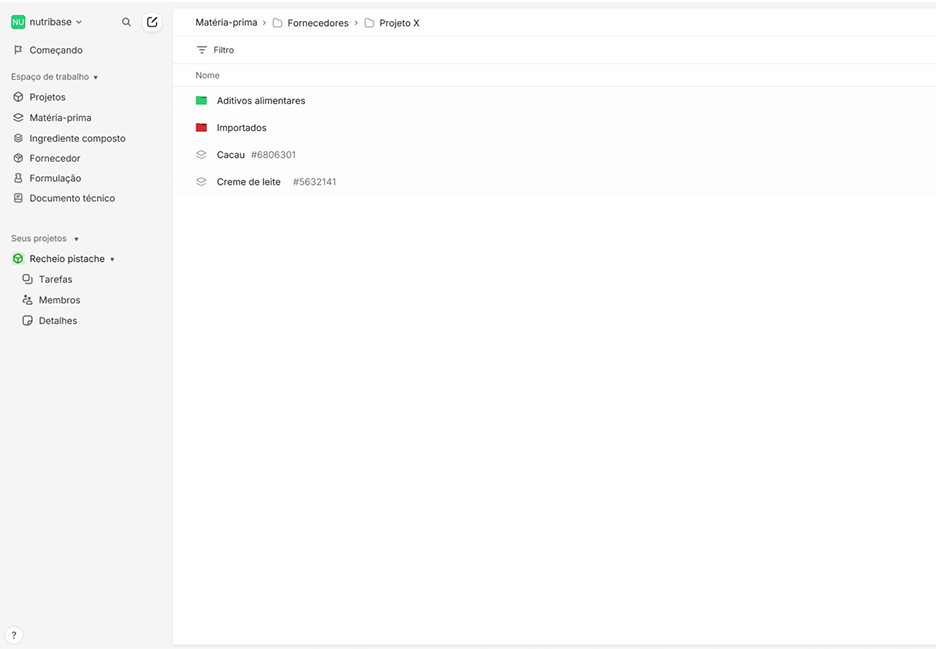Open the help question mark button
The height and width of the screenshot is (649, 936).
coord(14,635)
